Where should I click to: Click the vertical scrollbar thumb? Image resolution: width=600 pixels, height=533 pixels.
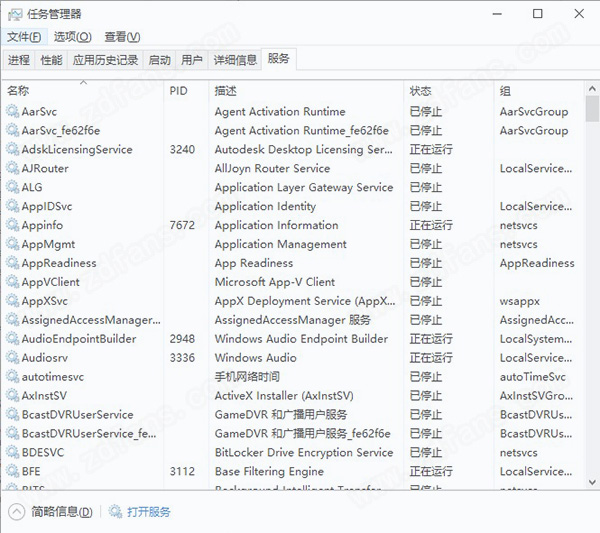tap(592, 109)
